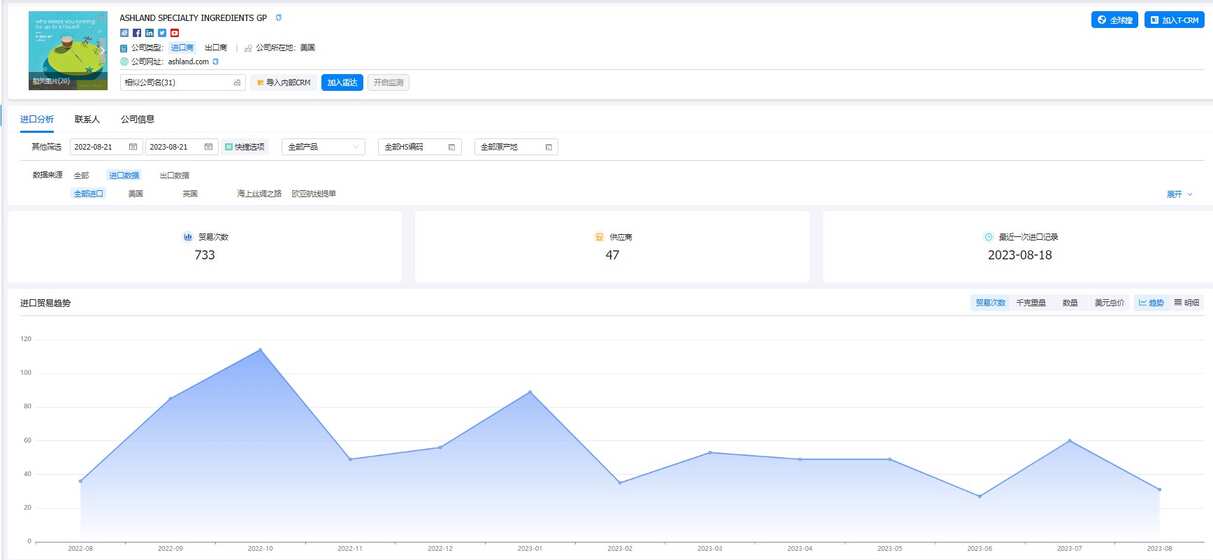This screenshot has width=1213, height=560.
Task: Choose 海上丝绸之路 data option
Action: pos(259,194)
